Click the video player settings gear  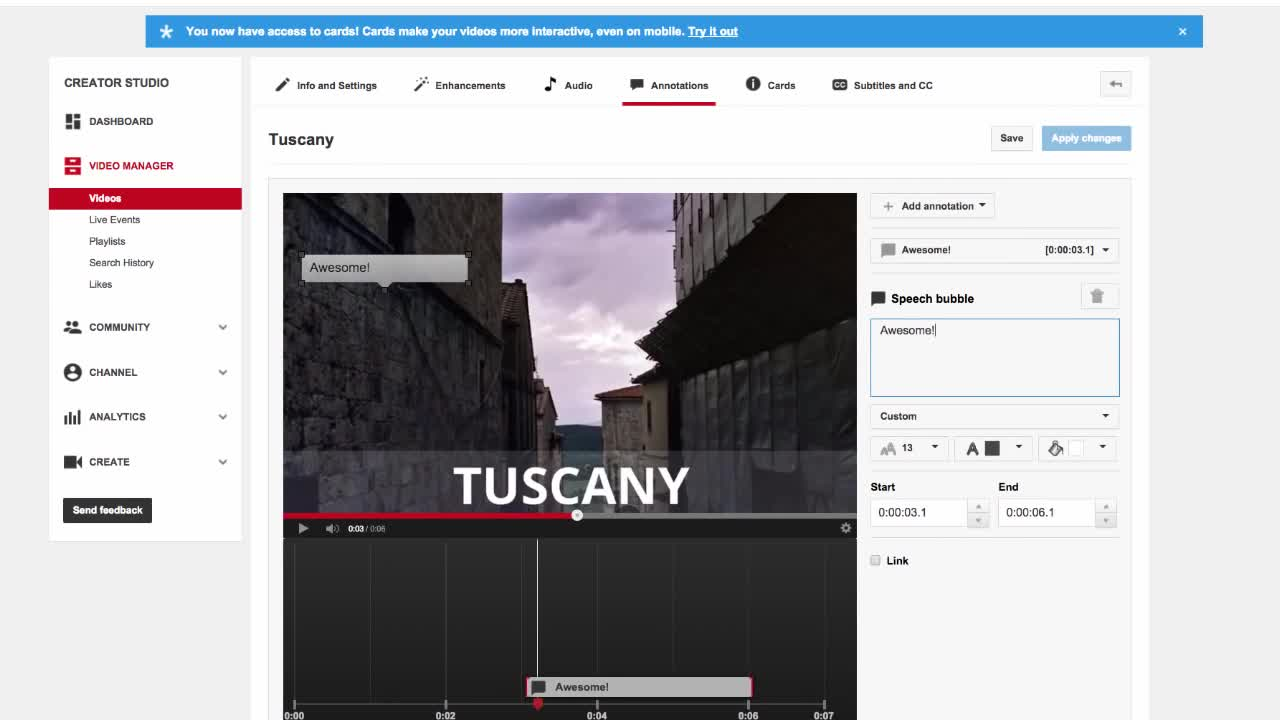[846, 528]
